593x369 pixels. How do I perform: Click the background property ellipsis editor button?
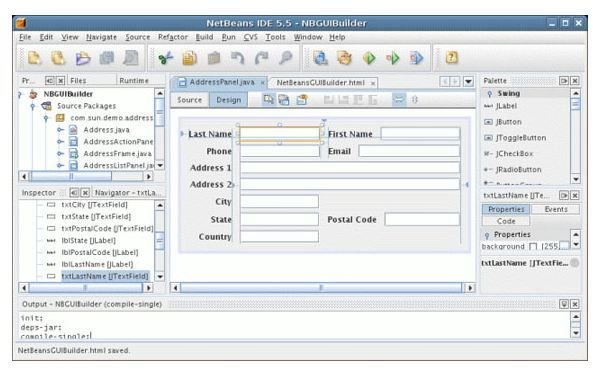tap(564, 246)
